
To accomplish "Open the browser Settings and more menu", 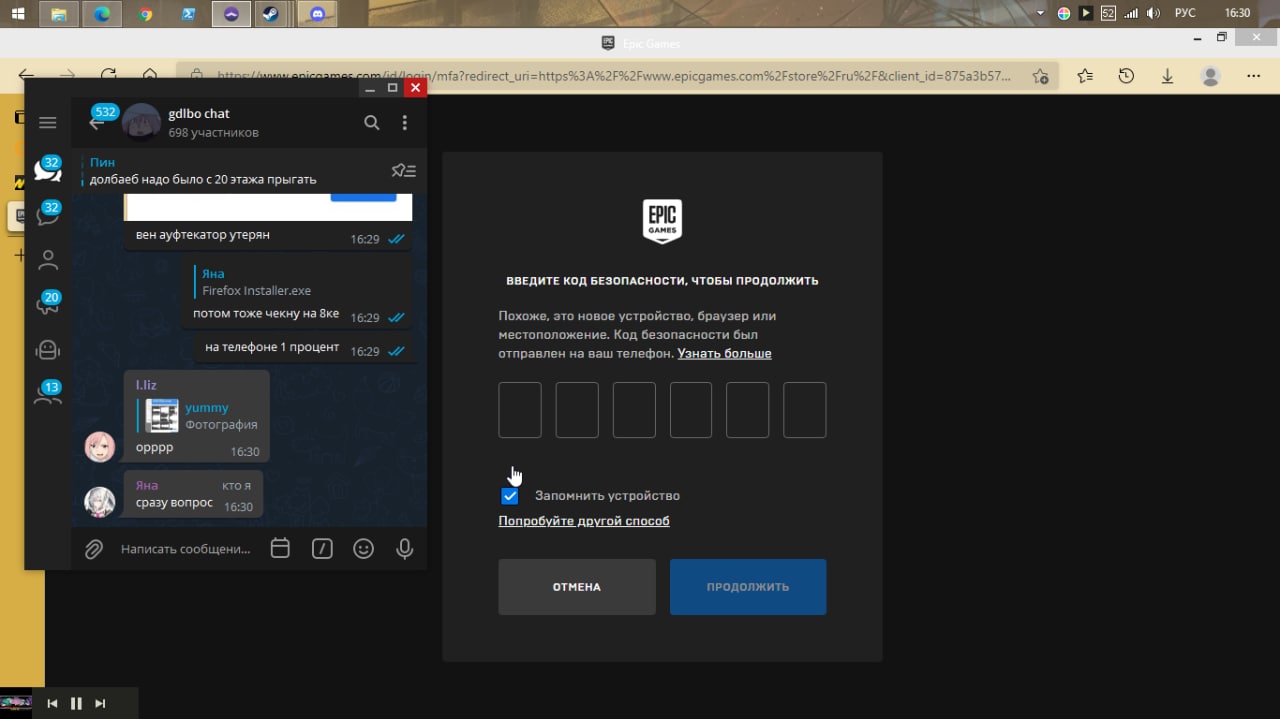I will click(1253, 76).
